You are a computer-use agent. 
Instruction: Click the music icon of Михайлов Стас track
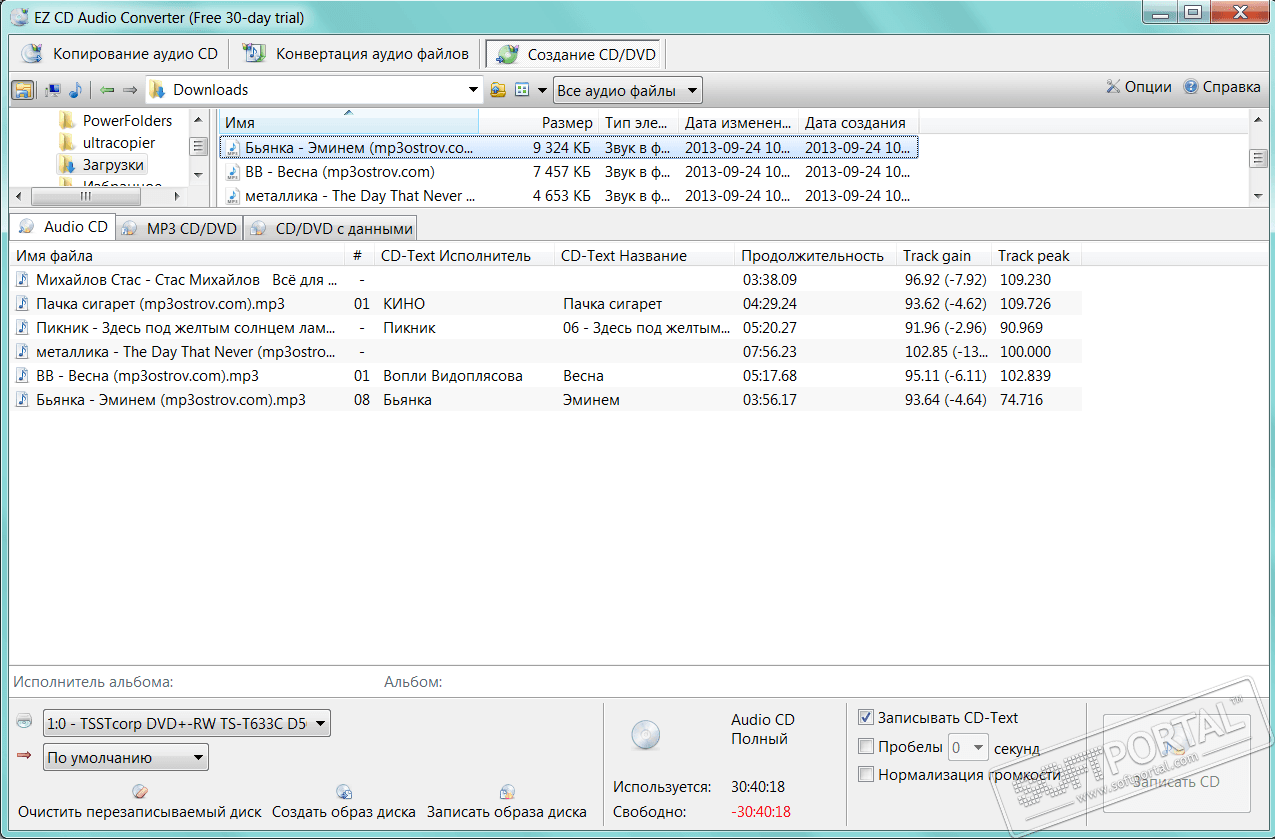pos(23,280)
